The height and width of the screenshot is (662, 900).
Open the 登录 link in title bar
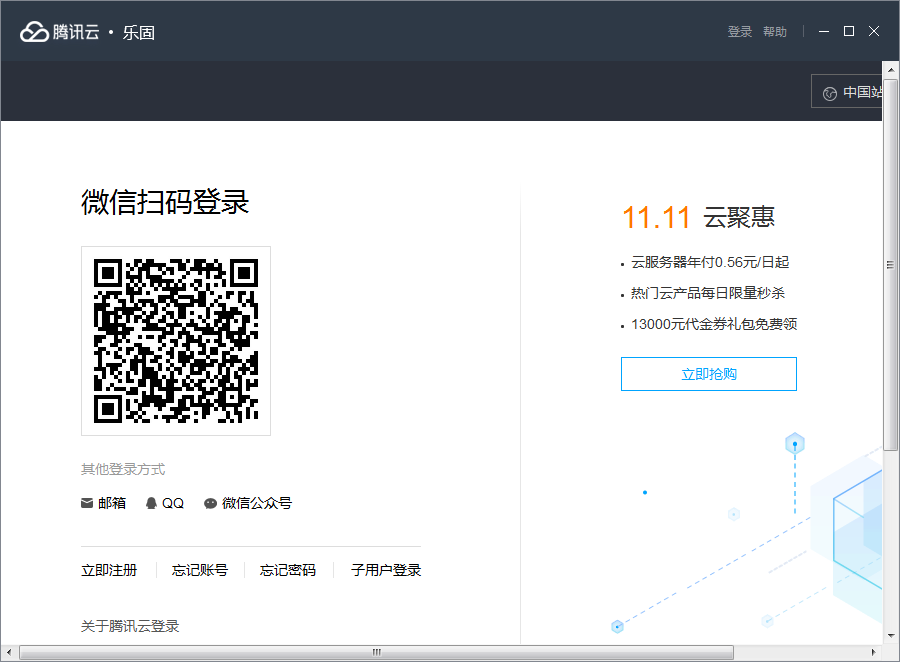(x=740, y=32)
